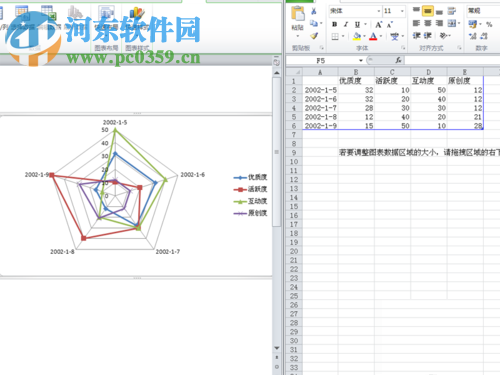Apply Percent Style with the % icon
This screenshot has height=375, width=500.
point(489,24)
